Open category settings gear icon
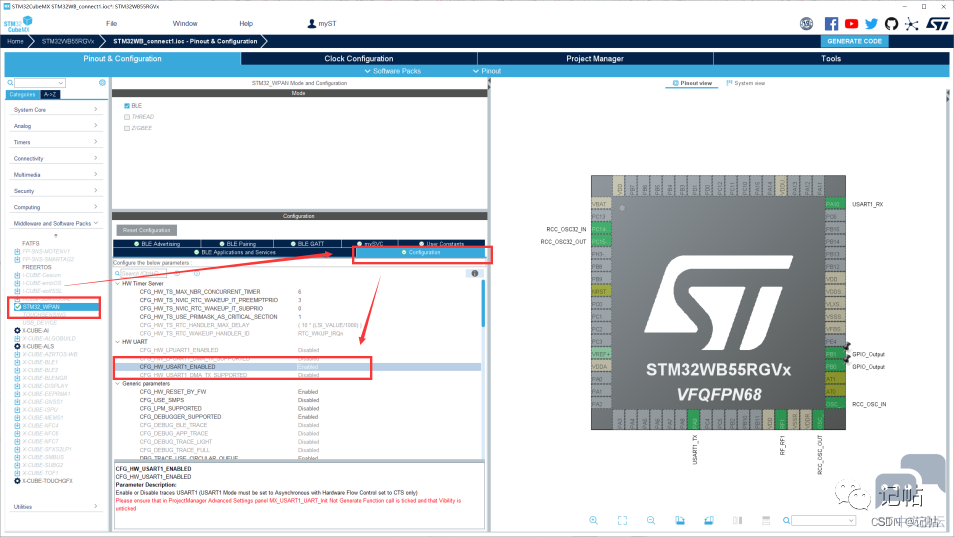 pyautogui.click(x=102, y=83)
